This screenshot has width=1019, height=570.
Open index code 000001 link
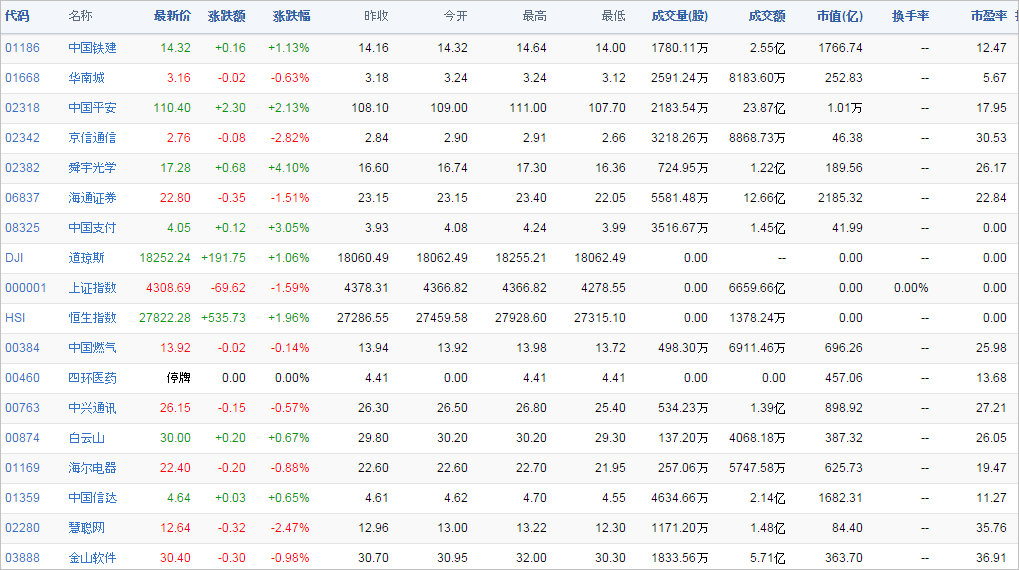click(25, 288)
